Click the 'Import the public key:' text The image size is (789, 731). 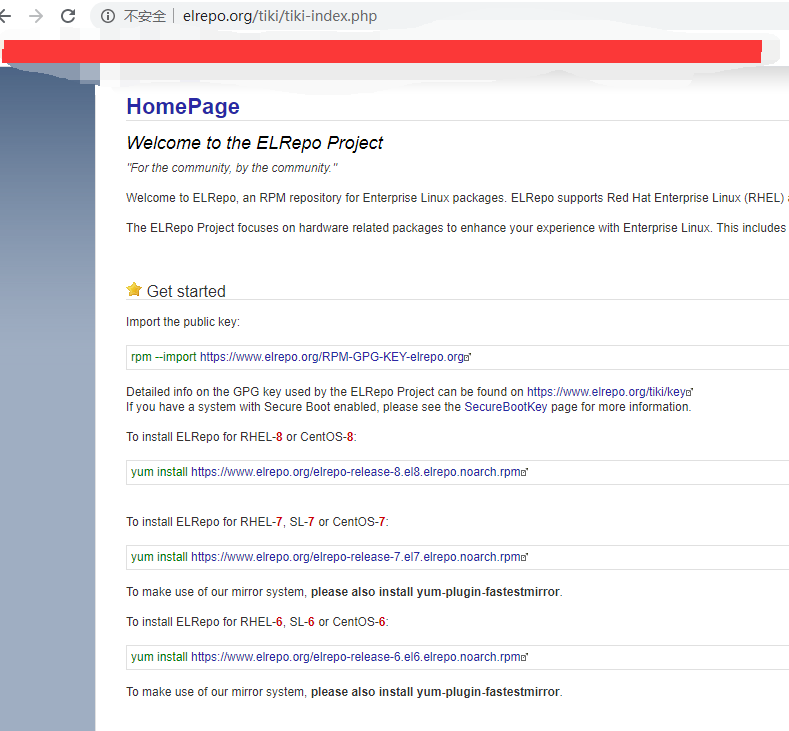point(183,322)
